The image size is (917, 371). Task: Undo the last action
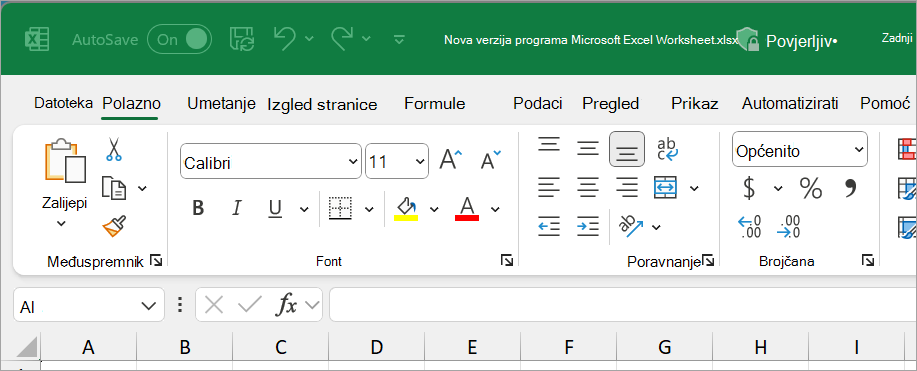285,39
